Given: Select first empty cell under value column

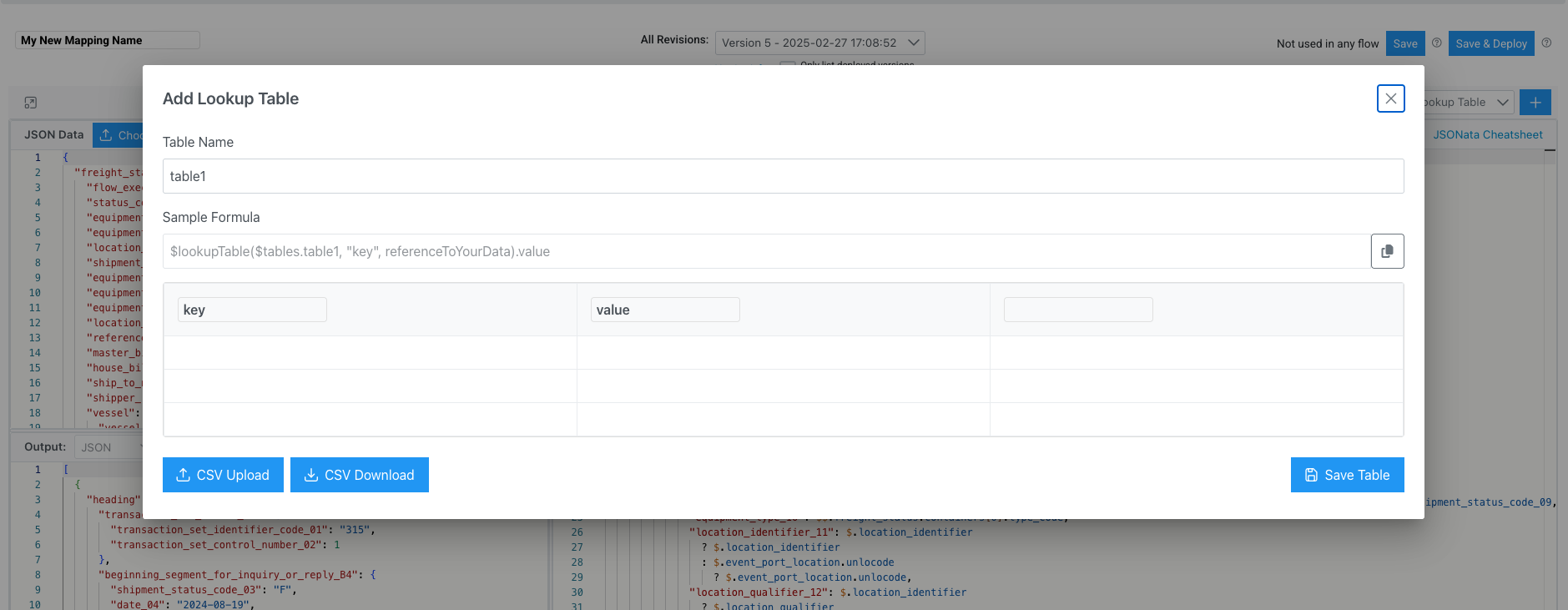Looking at the screenshot, I should click(783, 352).
